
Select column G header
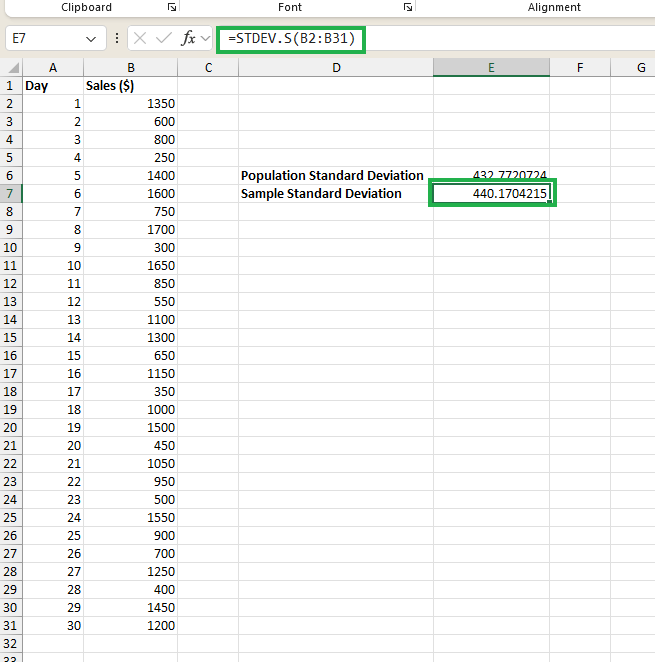tap(633, 68)
